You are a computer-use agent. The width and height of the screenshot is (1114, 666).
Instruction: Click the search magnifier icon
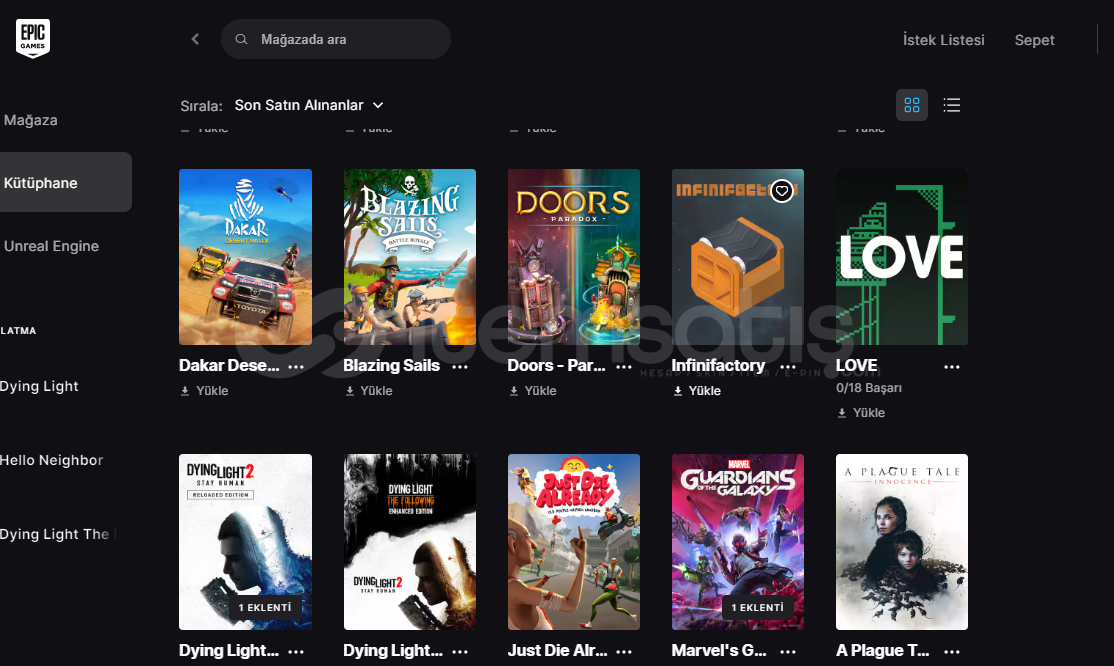coord(242,39)
